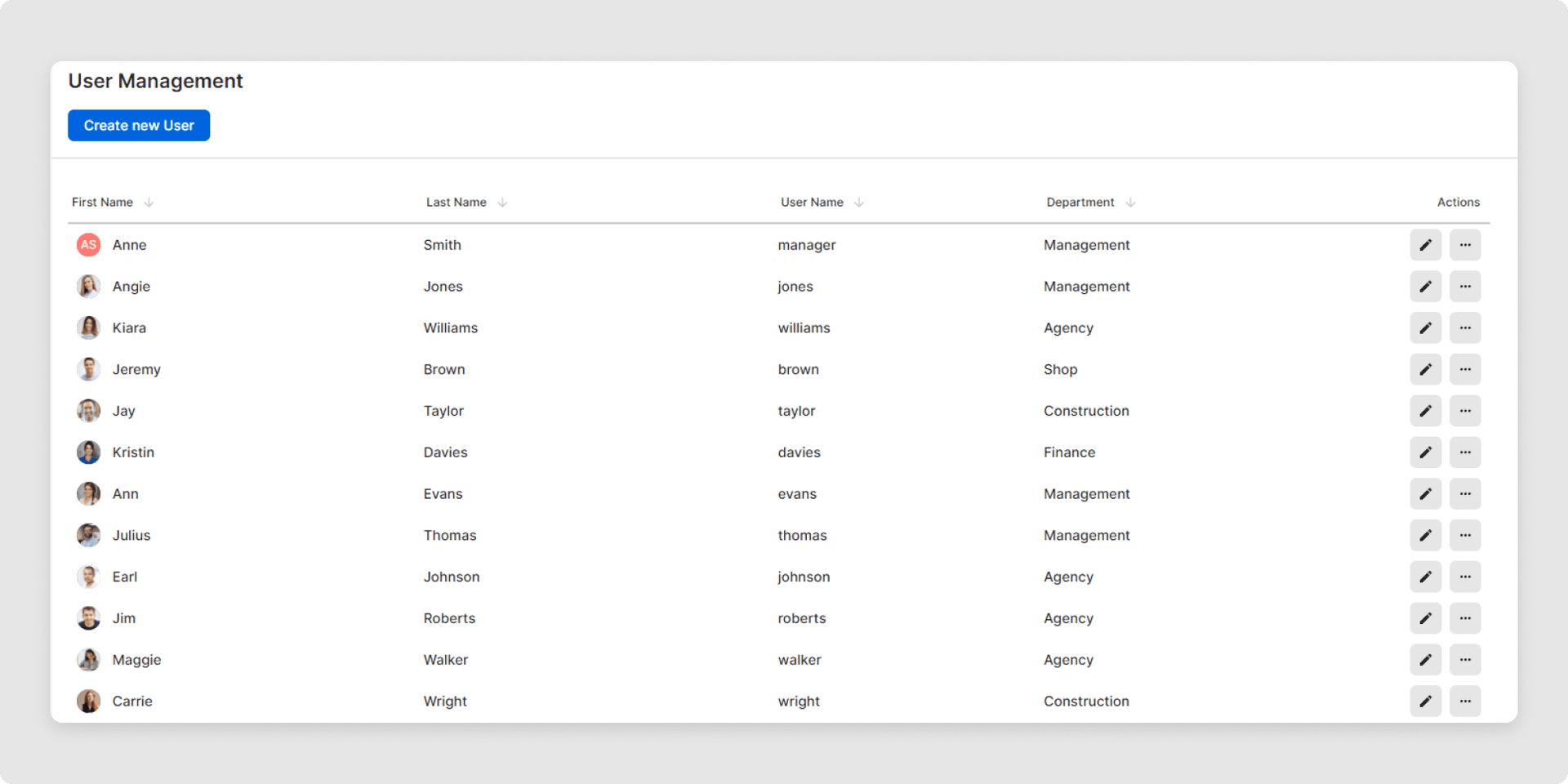
Task: Open the three-dots menu for Jeremy Brown
Action: point(1465,369)
